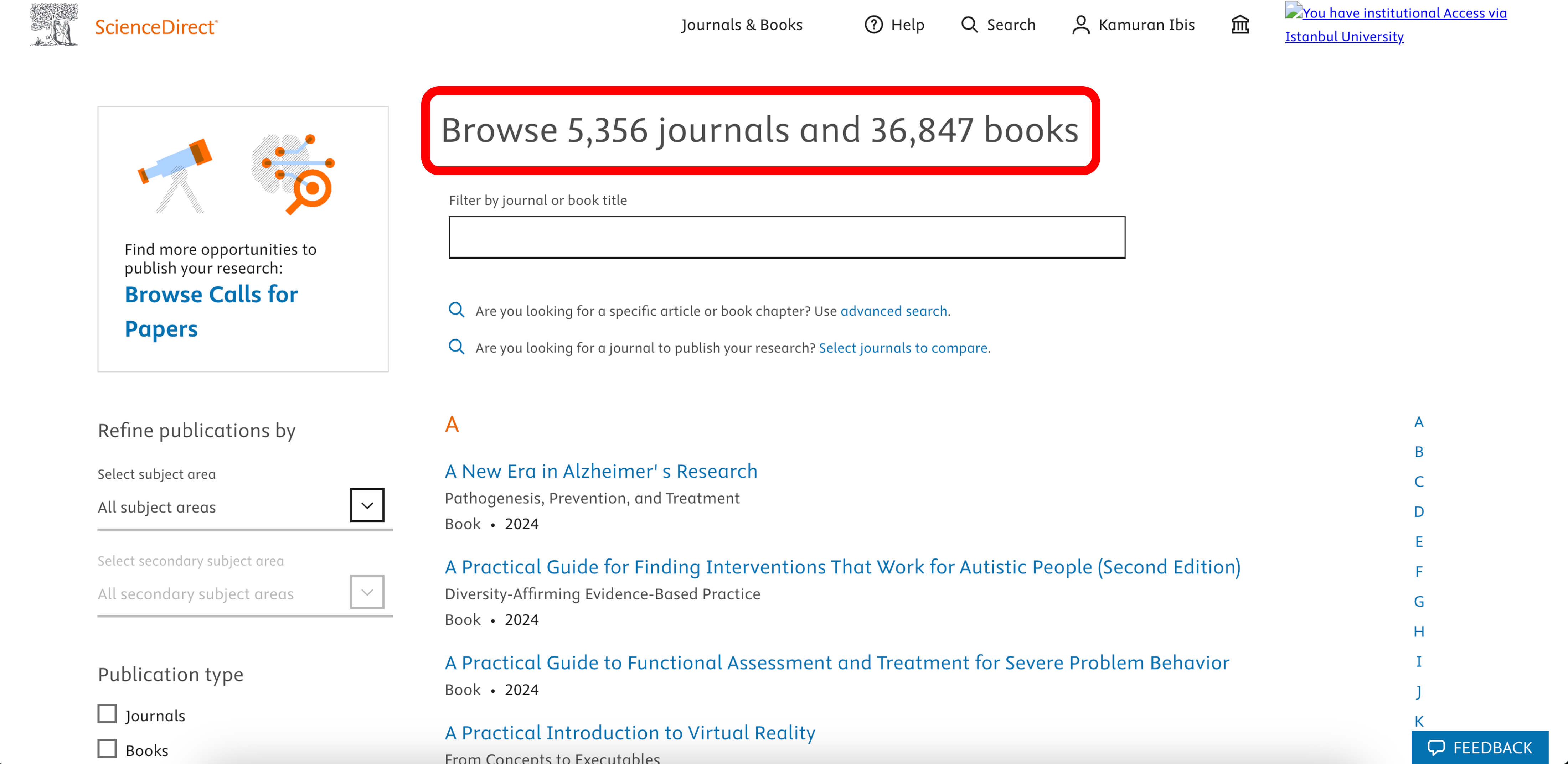1568x764 pixels.
Task: Open the advanced search link
Action: tap(893, 311)
